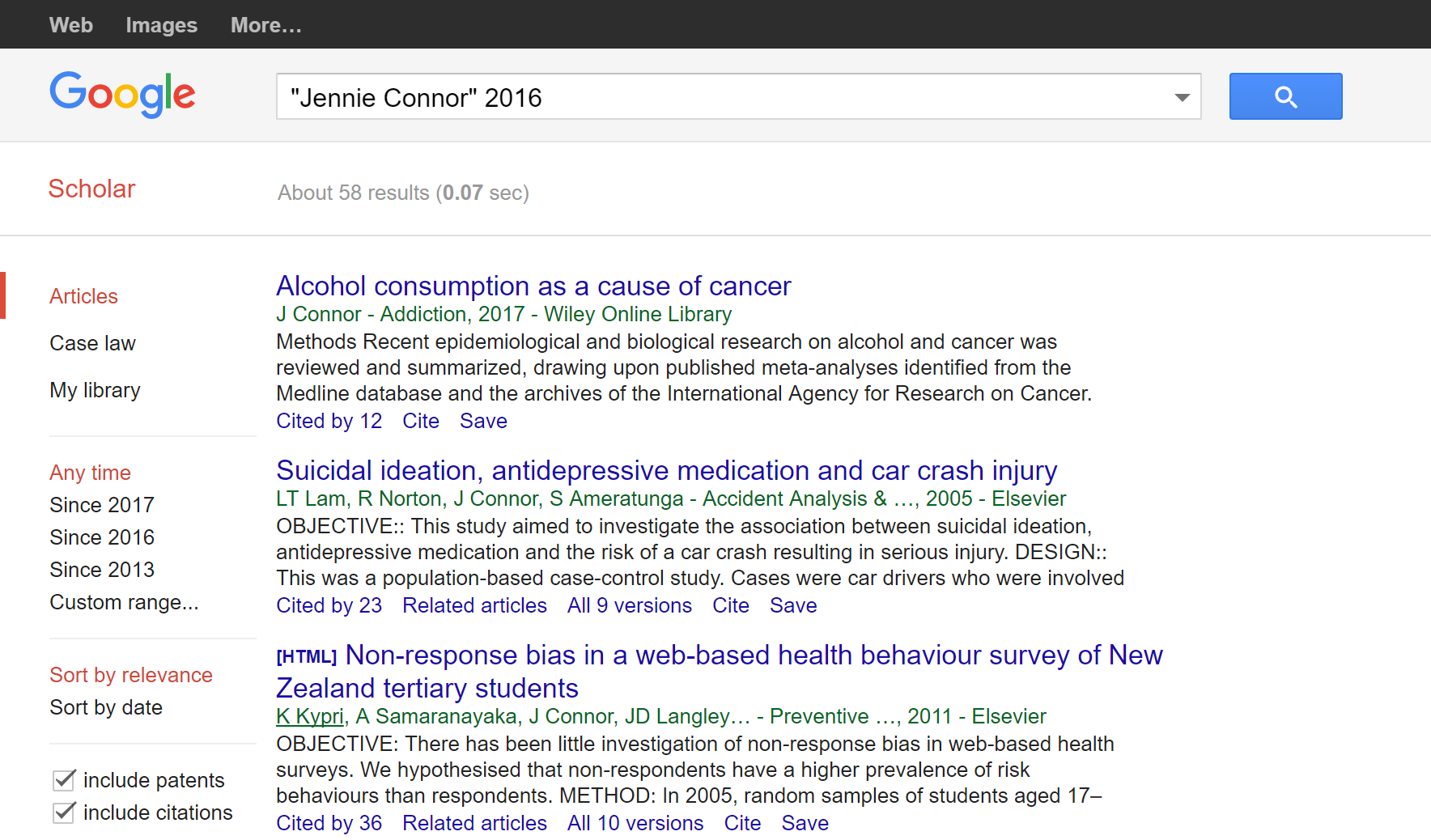Open the More… menu

(265, 24)
